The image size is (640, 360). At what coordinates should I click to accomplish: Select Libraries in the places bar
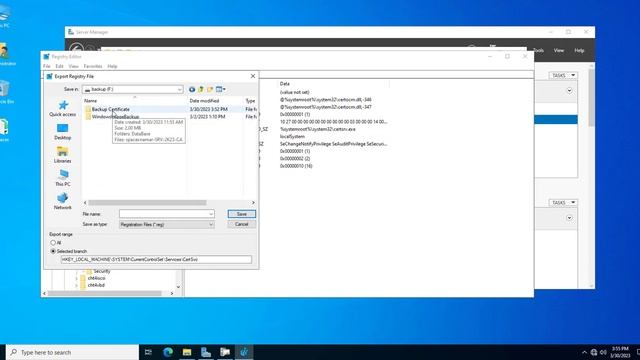pyautogui.click(x=62, y=155)
